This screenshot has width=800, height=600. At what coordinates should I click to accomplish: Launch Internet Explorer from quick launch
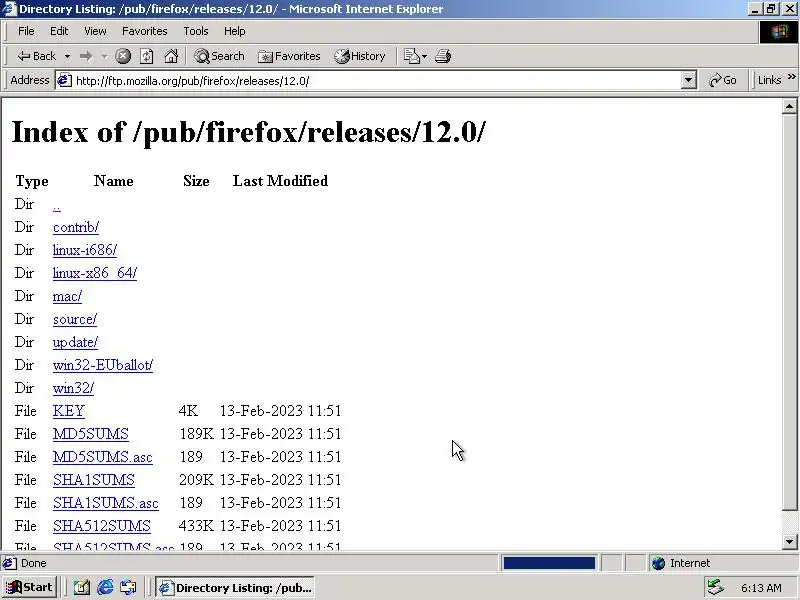(x=105, y=588)
